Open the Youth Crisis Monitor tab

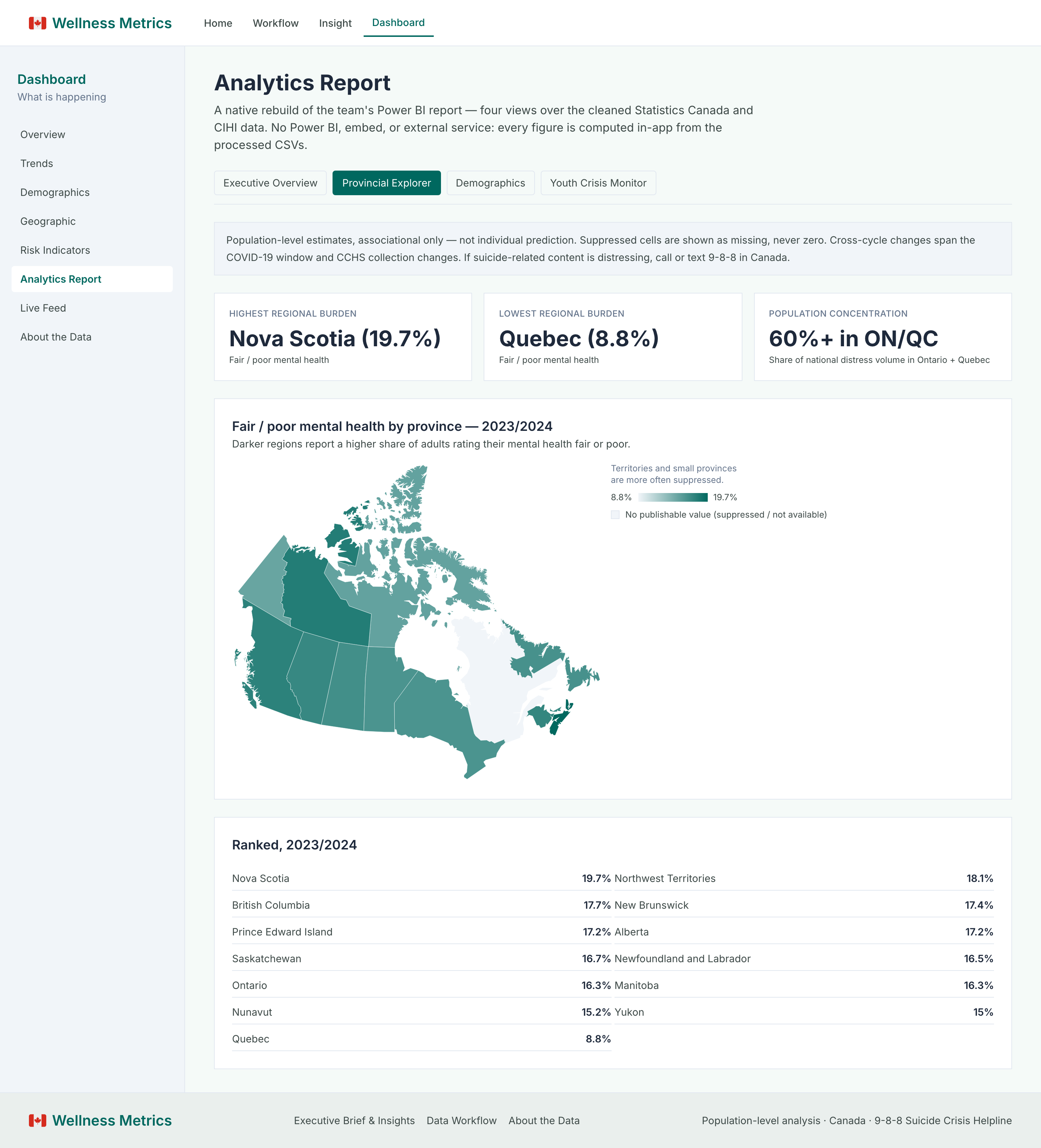point(598,183)
